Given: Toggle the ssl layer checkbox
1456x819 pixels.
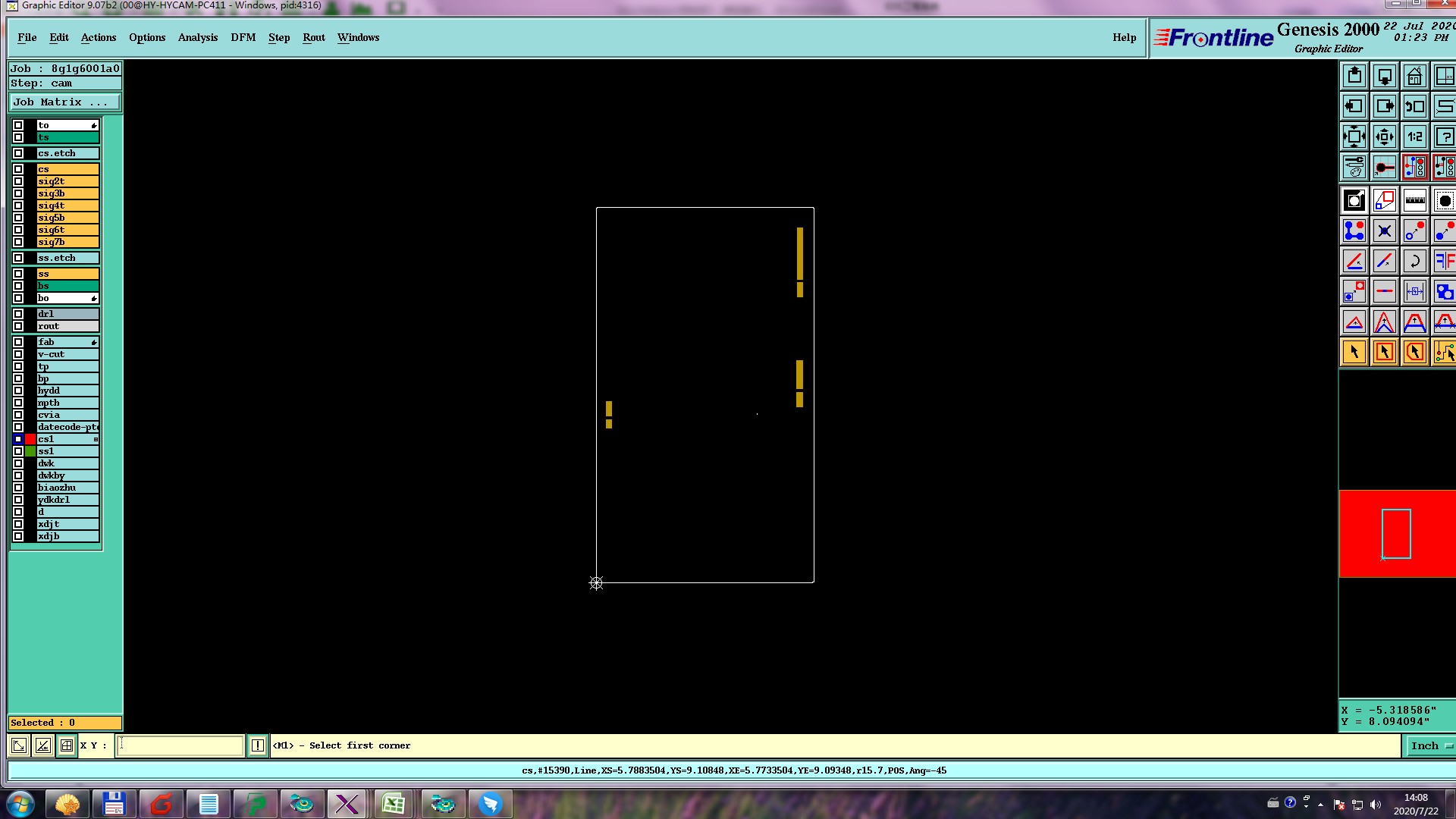Looking at the screenshot, I should coord(18,451).
